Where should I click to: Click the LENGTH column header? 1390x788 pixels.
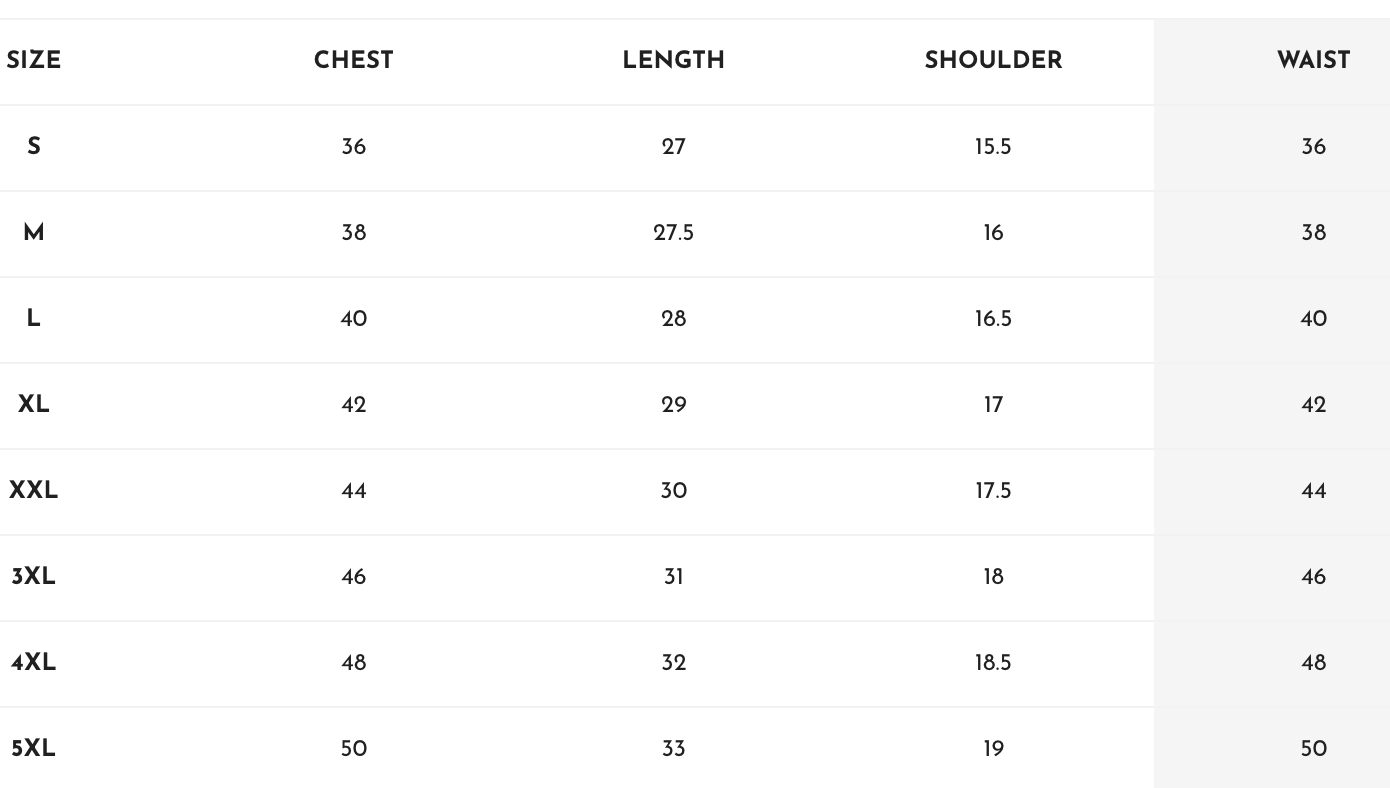673,60
